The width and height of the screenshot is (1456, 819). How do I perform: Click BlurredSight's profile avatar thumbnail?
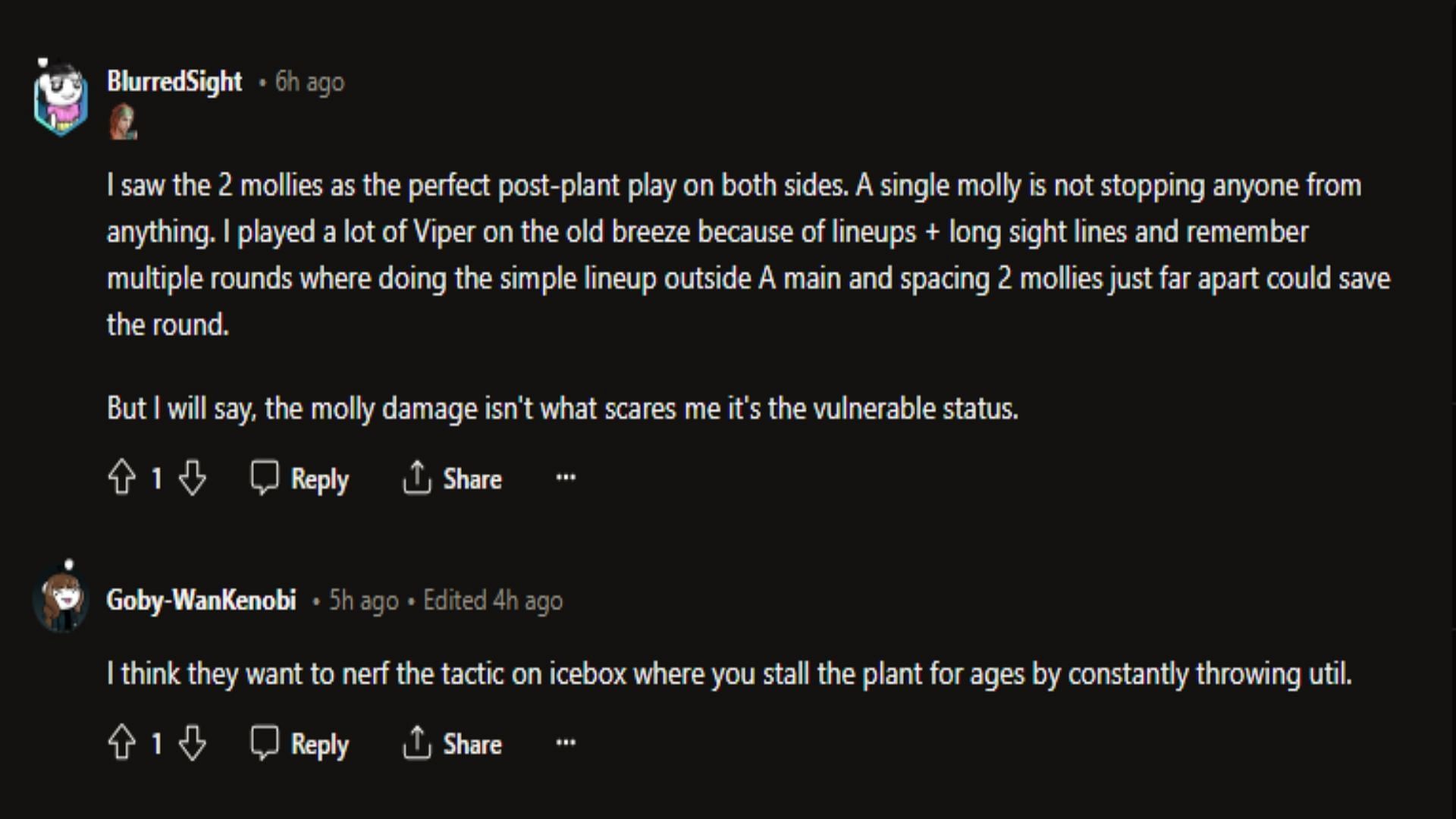63,96
